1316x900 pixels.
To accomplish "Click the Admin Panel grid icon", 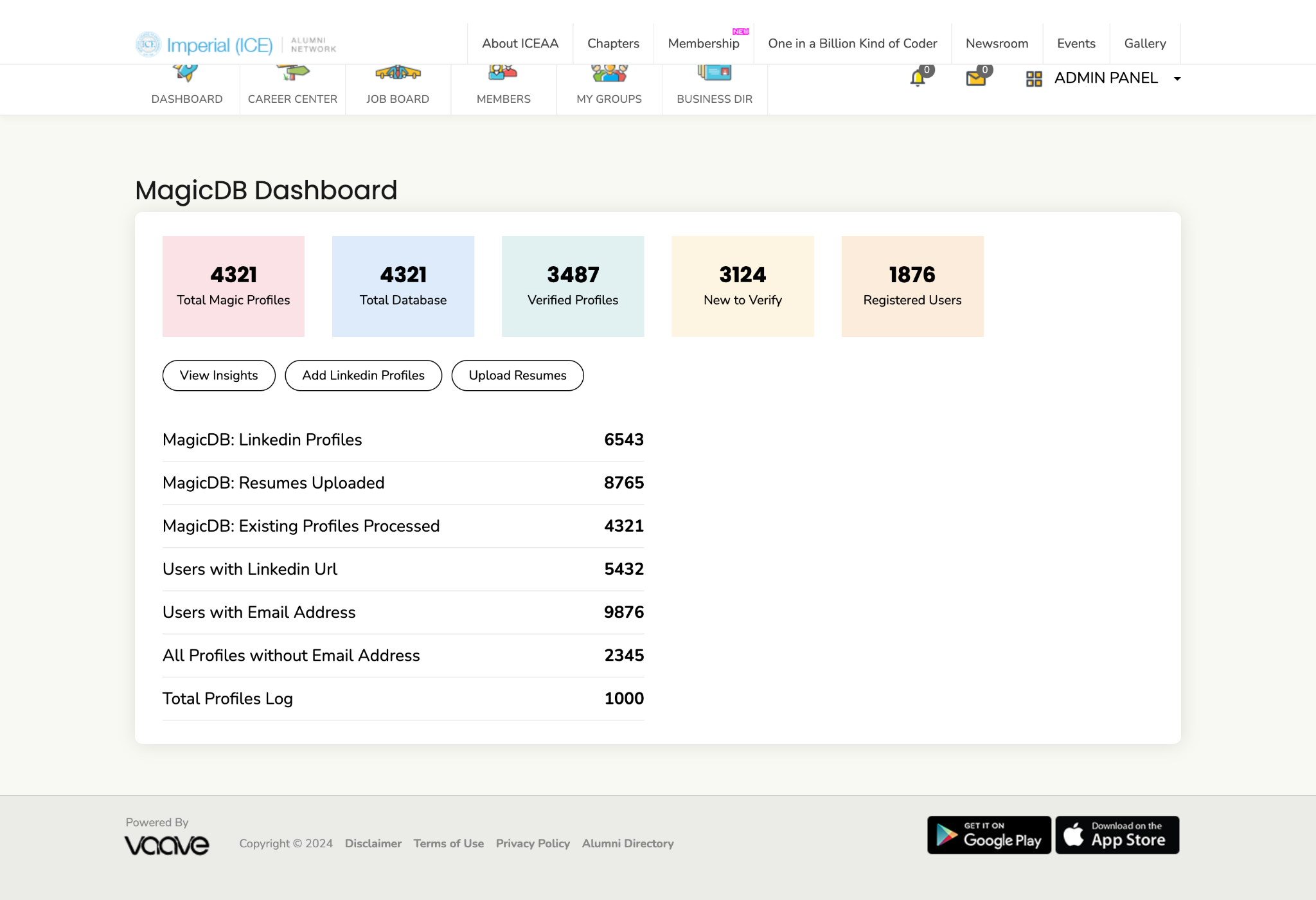I will click(1034, 78).
